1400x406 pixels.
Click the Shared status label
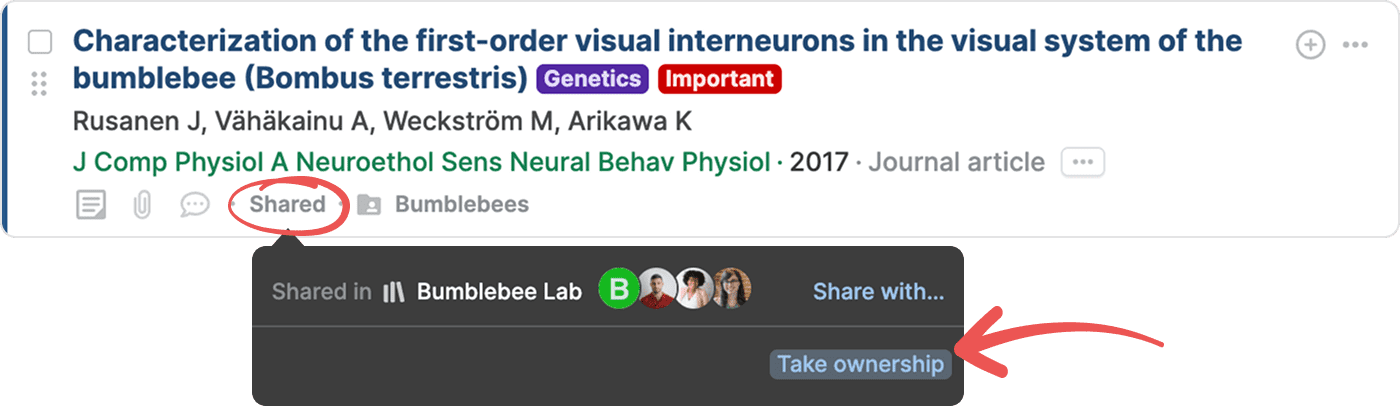[x=288, y=205]
